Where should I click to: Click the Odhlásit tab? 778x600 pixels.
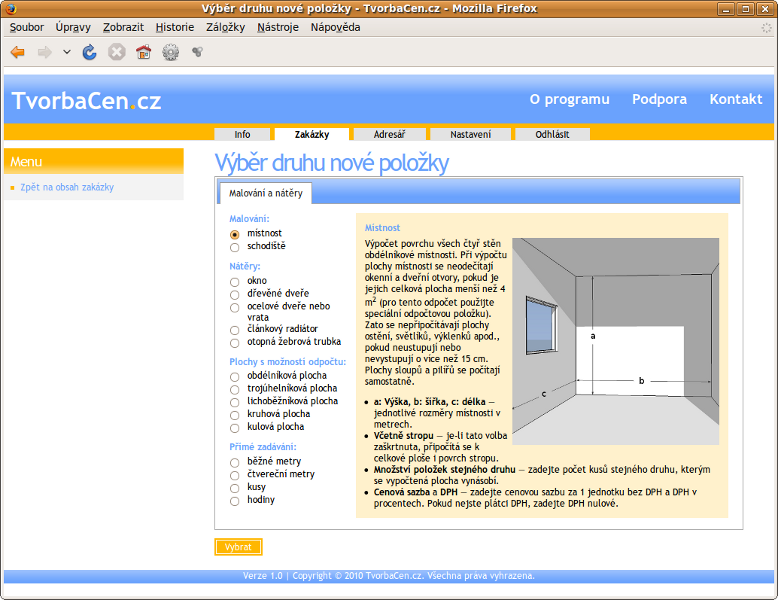click(552, 134)
